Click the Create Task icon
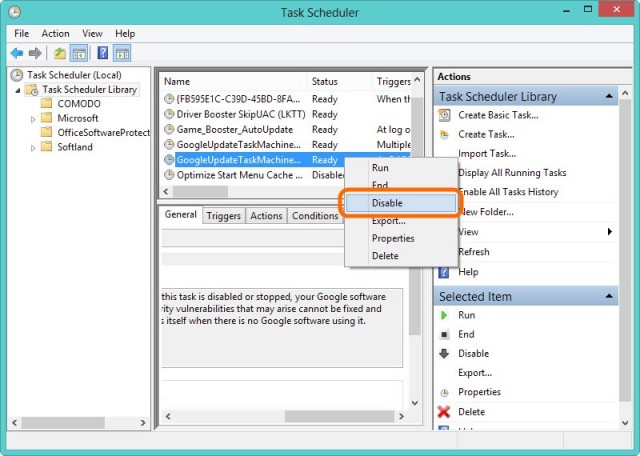The image size is (640, 456). [444, 134]
